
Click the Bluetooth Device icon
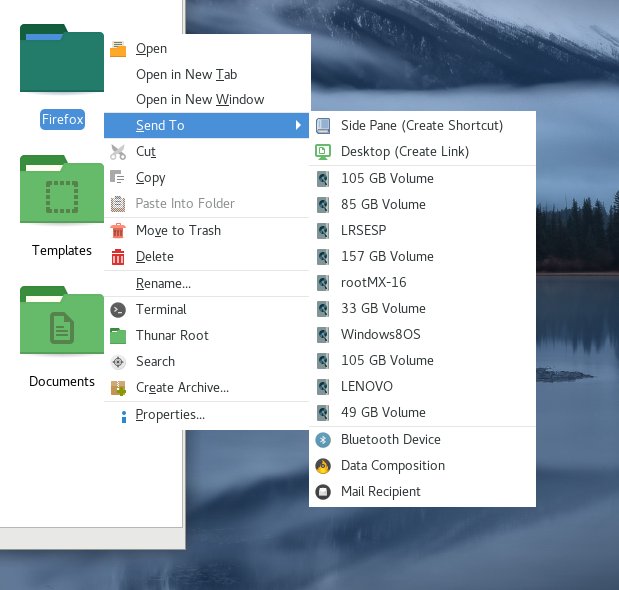(x=323, y=440)
